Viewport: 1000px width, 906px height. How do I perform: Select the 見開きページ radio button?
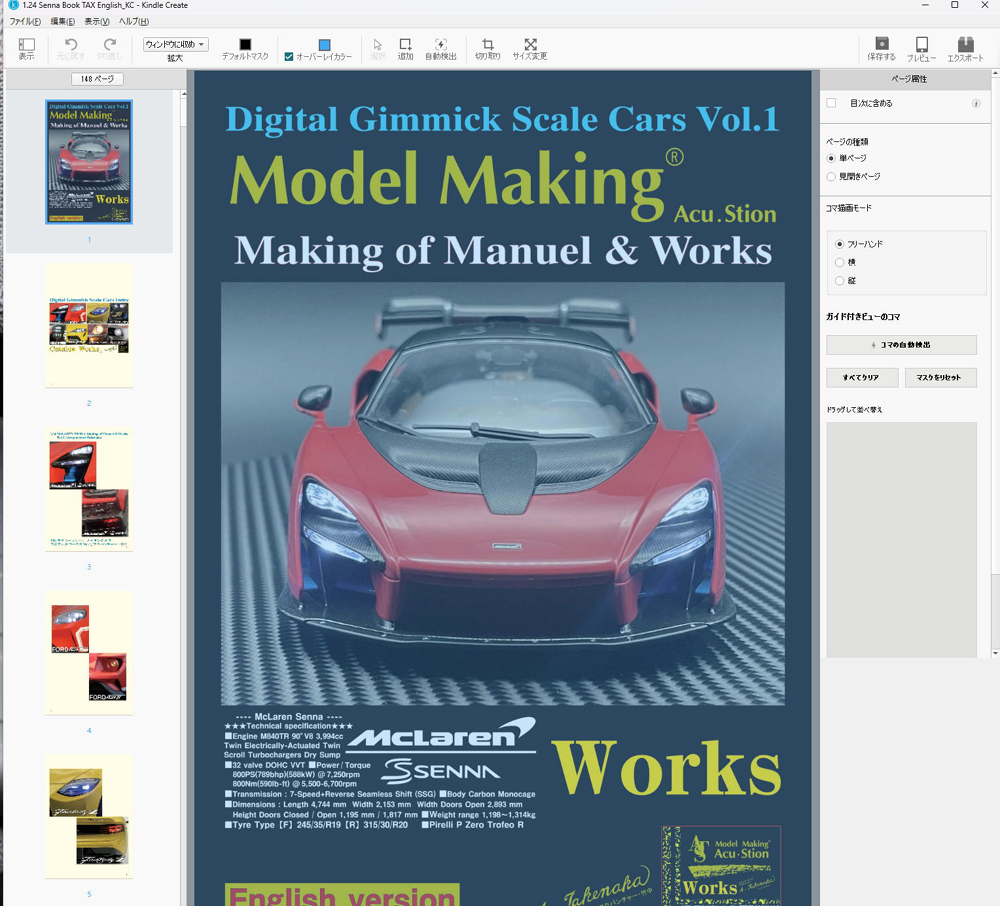pyautogui.click(x=831, y=177)
